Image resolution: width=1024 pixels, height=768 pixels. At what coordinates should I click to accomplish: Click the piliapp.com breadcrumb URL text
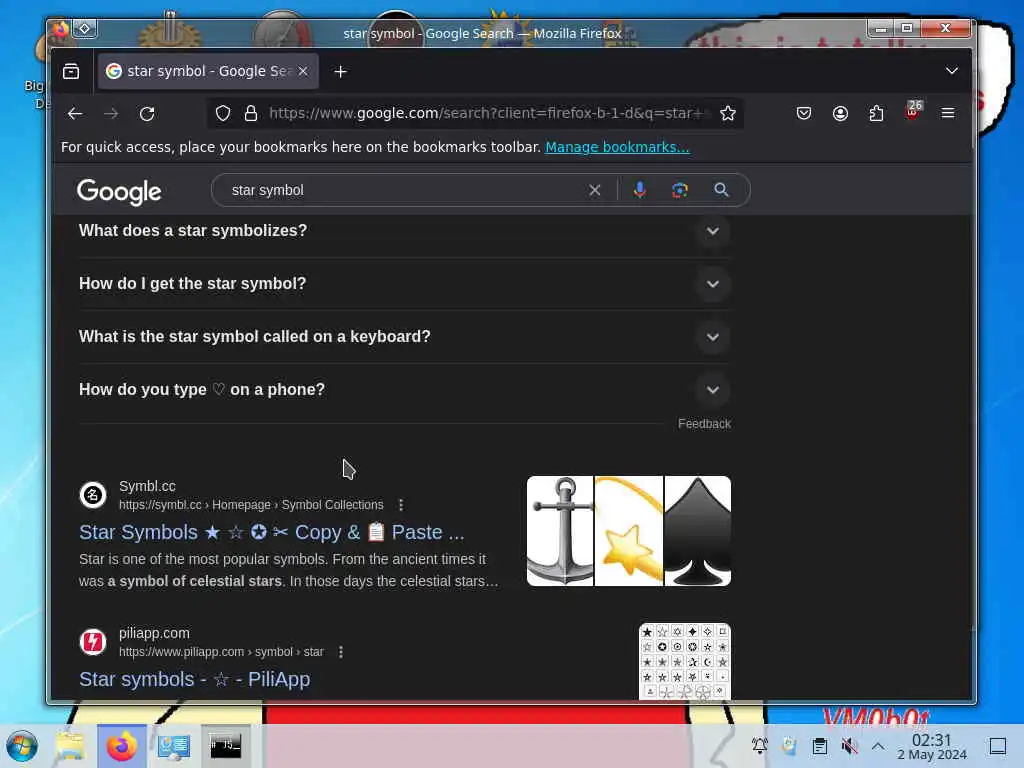click(221, 652)
